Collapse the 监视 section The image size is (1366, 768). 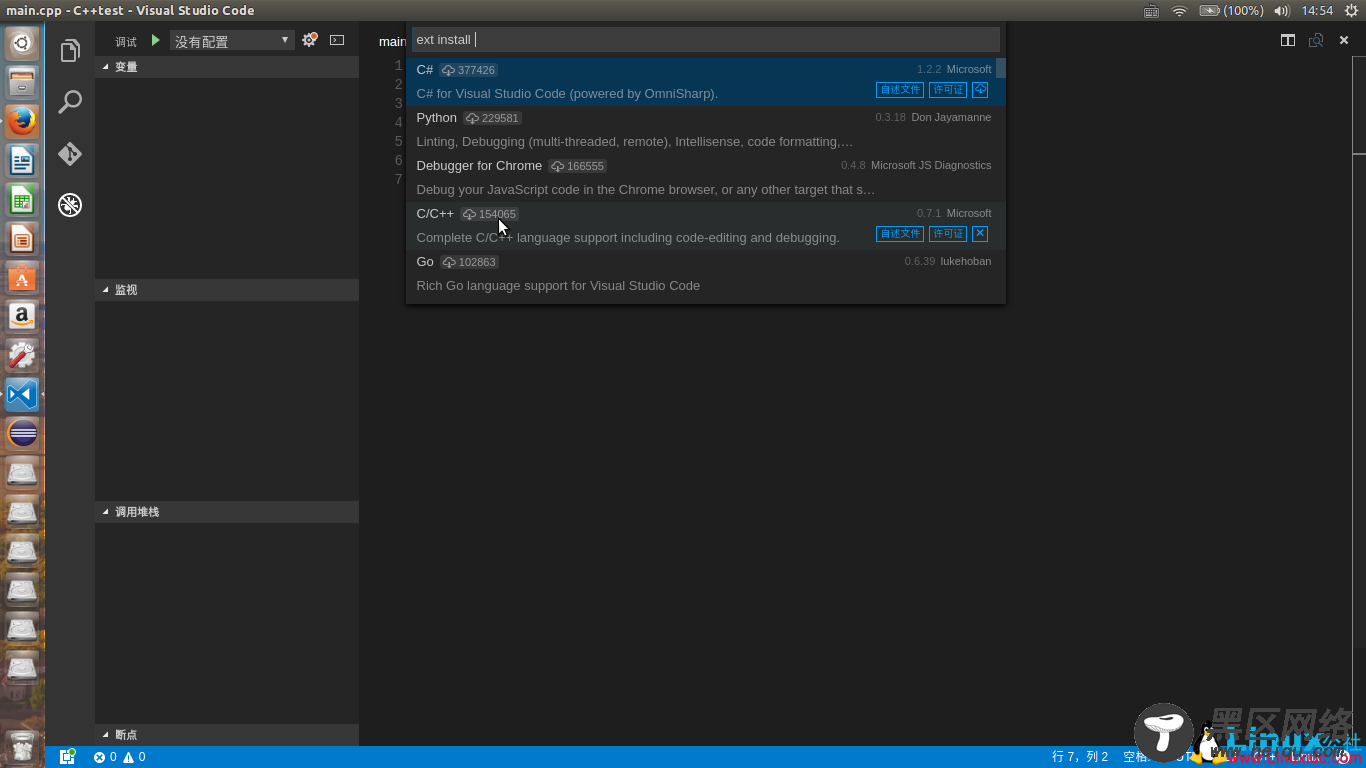(x=227, y=290)
